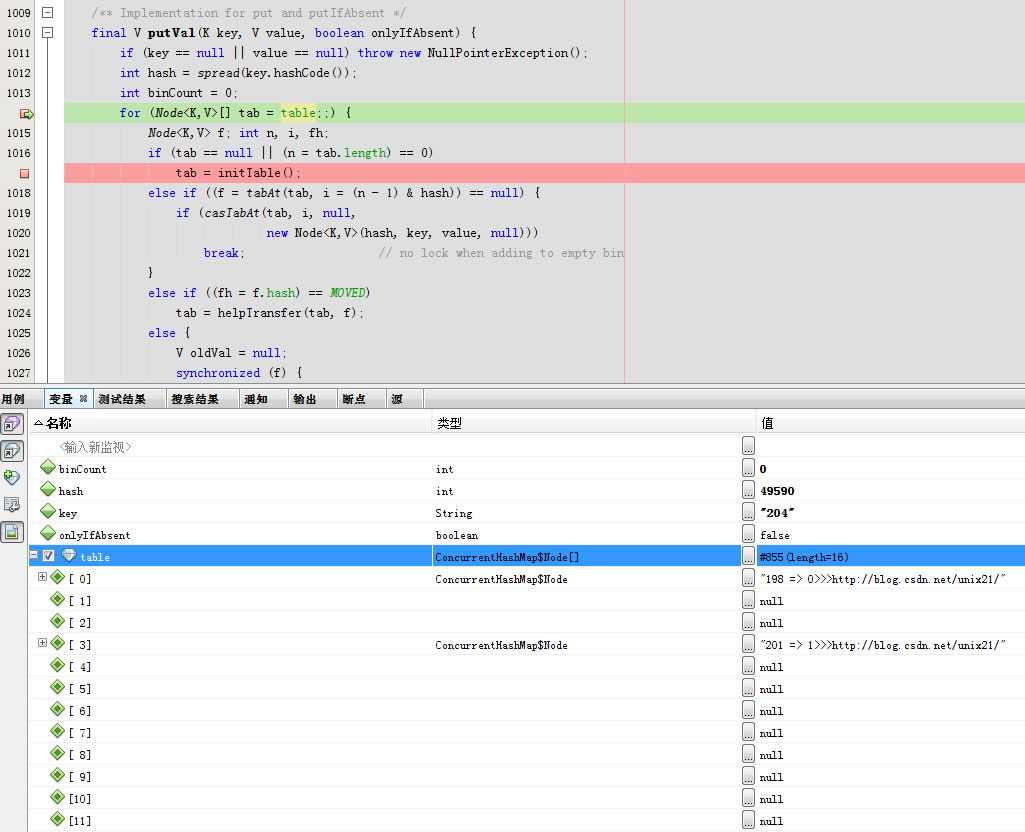Click the ConcurrentHashMap$Node[] type cell
Viewport: 1025px width, 832px height.
click(x=507, y=557)
